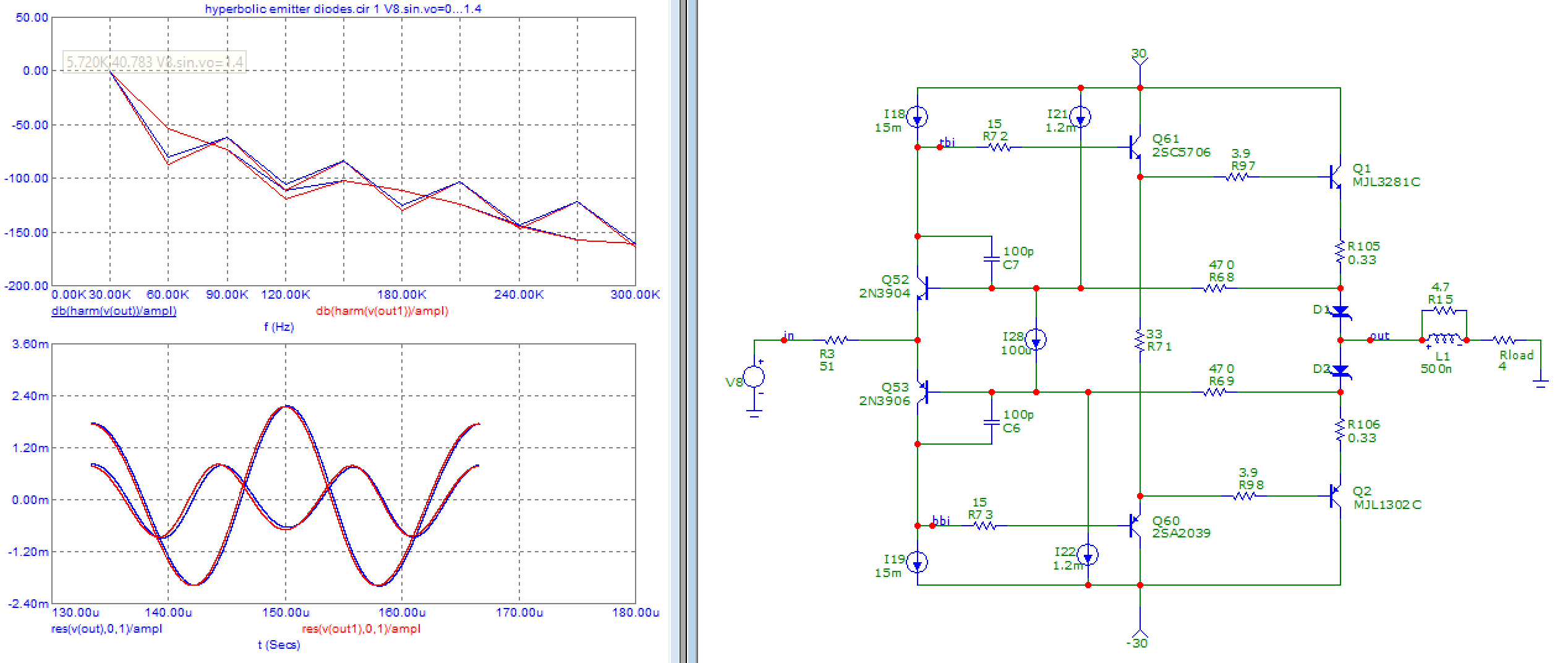Click the f (Hz) axis label
This screenshot has width=1568, height=663.
click(279, 327)
